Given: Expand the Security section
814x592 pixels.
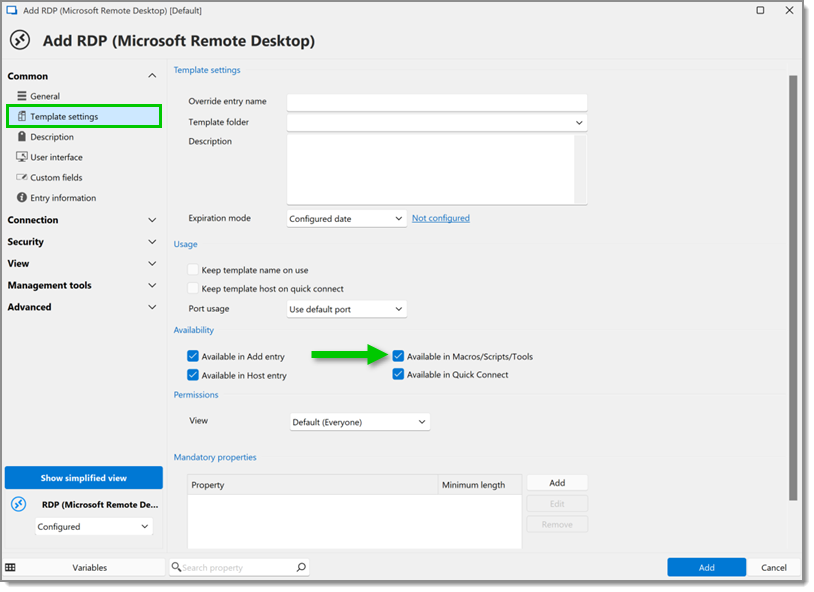Looking at the screenshot, I should coord(152,242).
